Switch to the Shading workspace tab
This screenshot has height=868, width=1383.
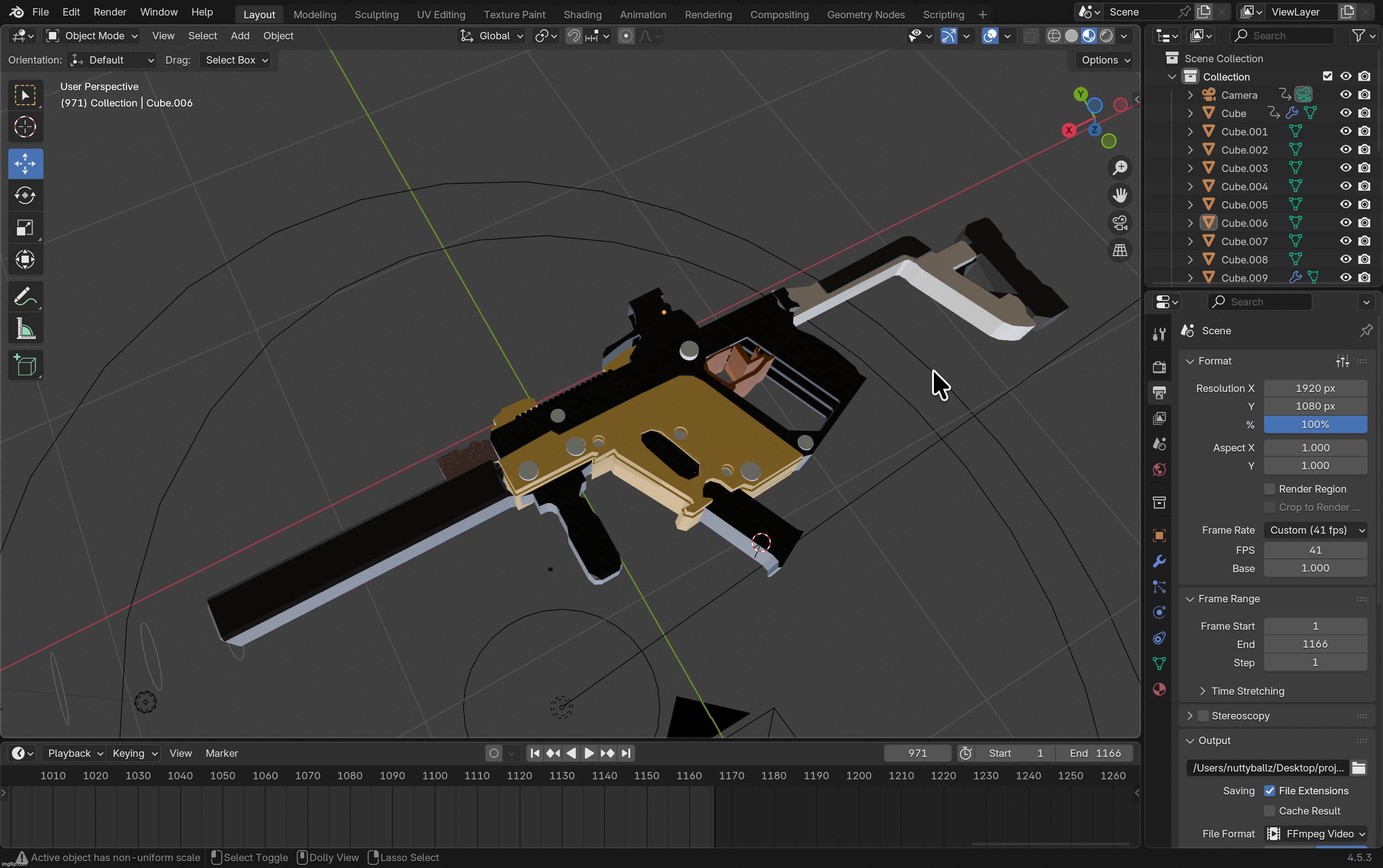[582, 14]
